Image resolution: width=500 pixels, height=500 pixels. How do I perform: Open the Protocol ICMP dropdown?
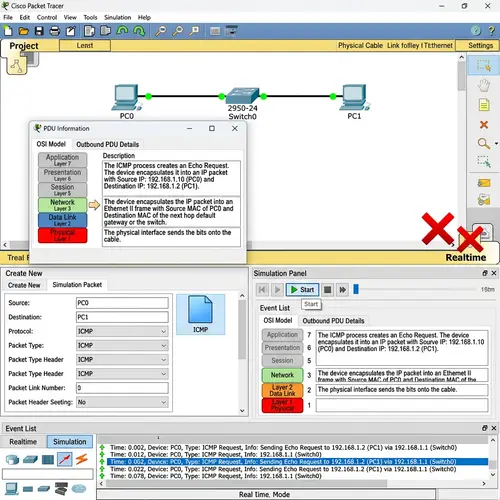click(122, 331)
